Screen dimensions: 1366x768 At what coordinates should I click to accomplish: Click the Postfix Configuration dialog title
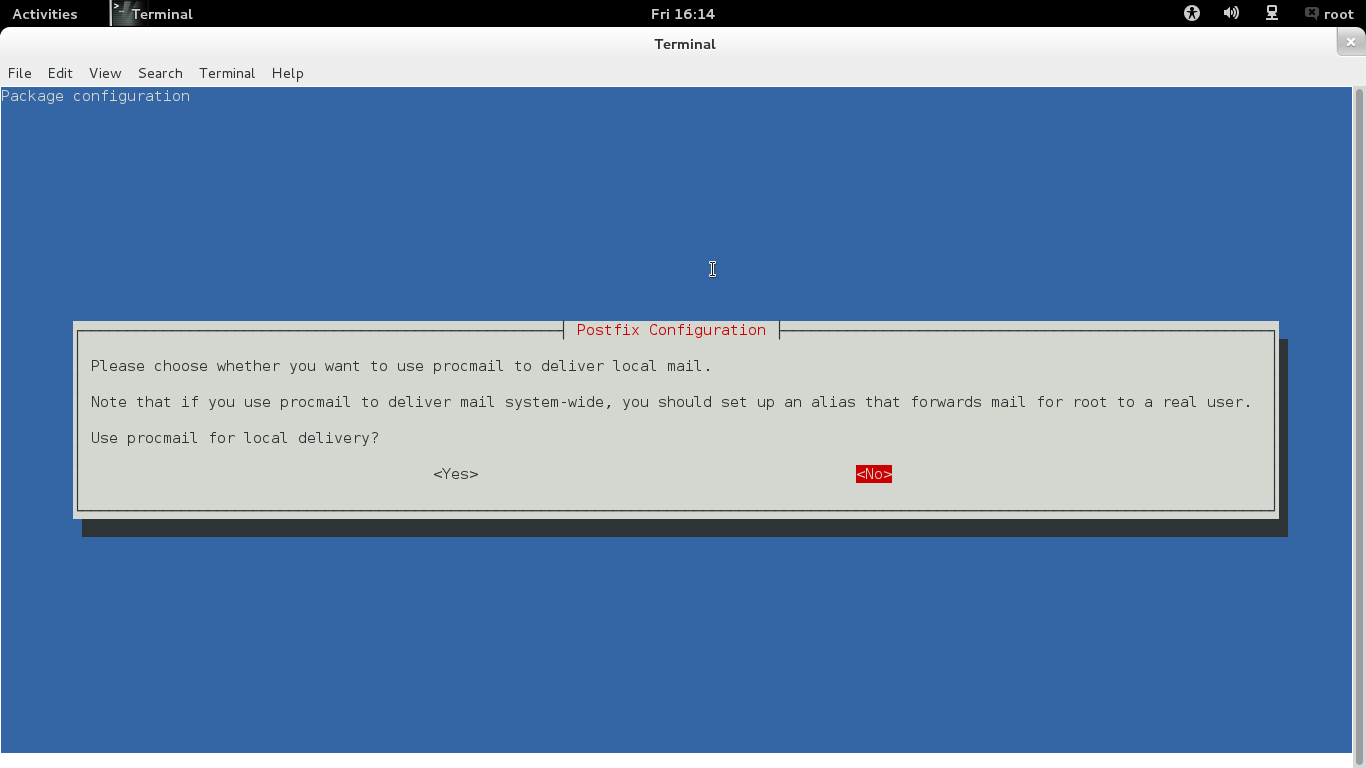coord(671,330)
